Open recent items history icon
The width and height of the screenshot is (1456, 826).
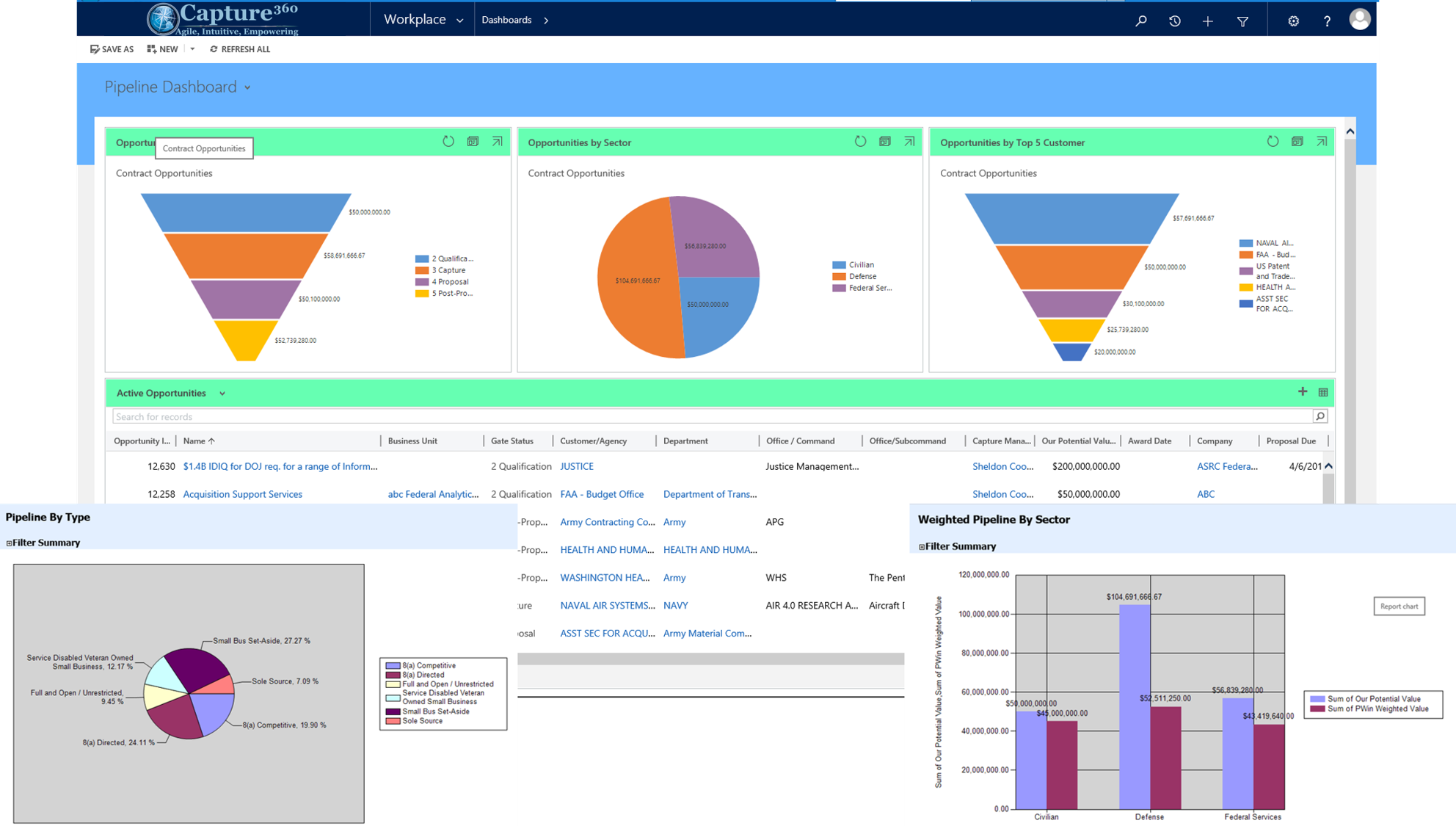tap(1174, 21)
